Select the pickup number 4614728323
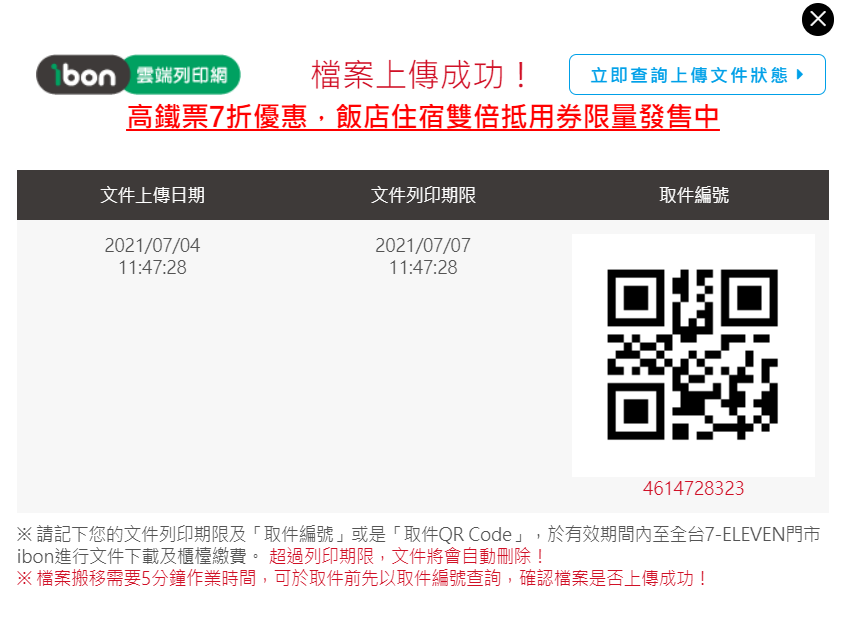The image size is (842, 623). [x=693, y=488]
